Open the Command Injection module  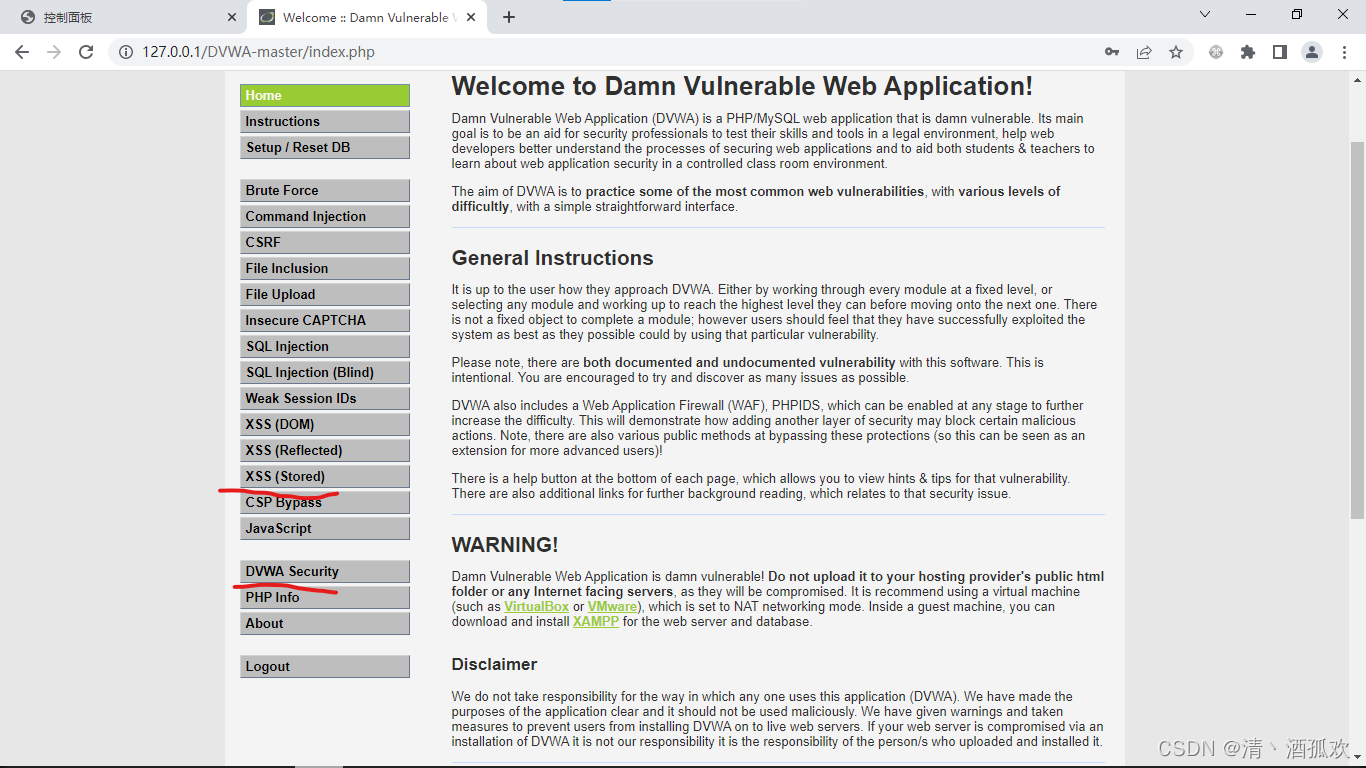click(x=325, y=216)
